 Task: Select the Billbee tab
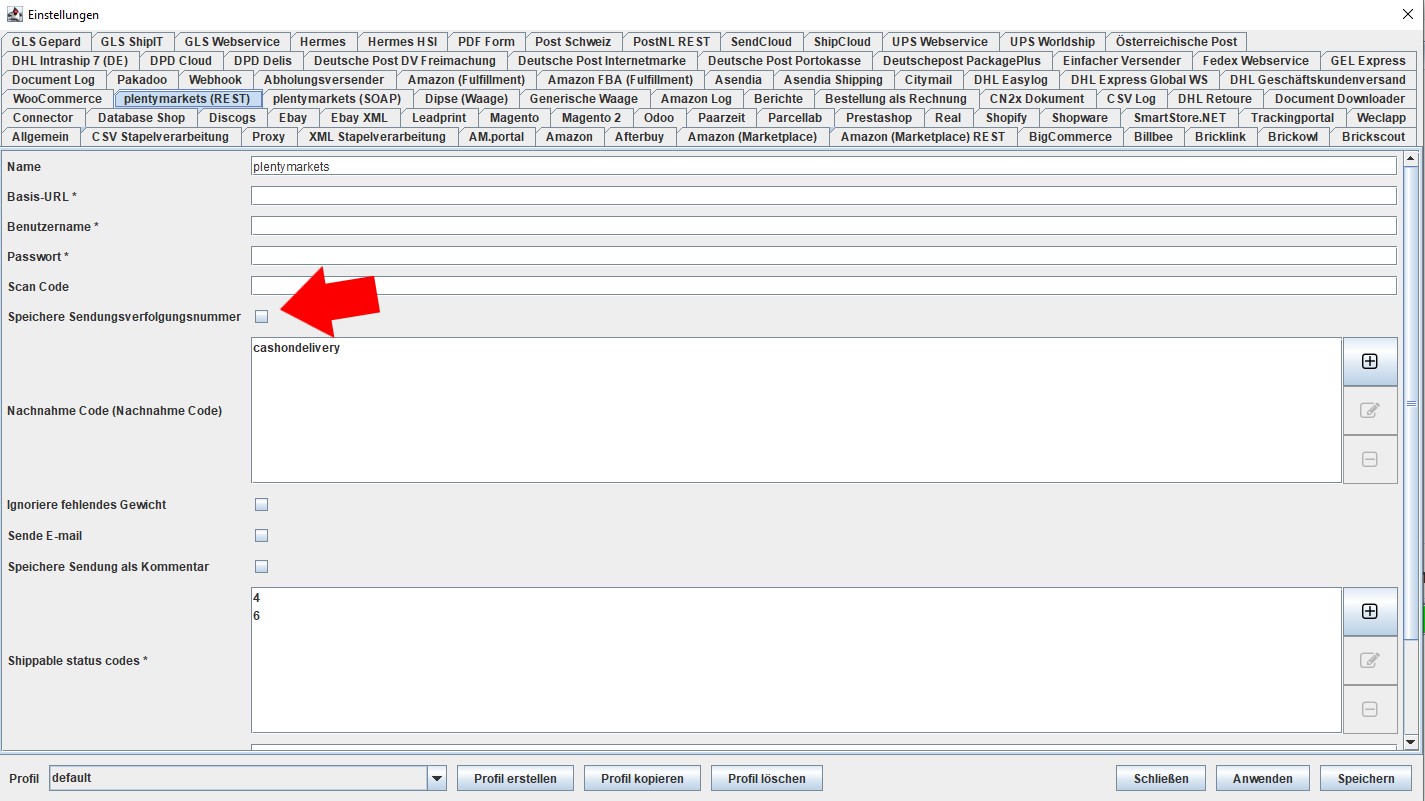1153,137
